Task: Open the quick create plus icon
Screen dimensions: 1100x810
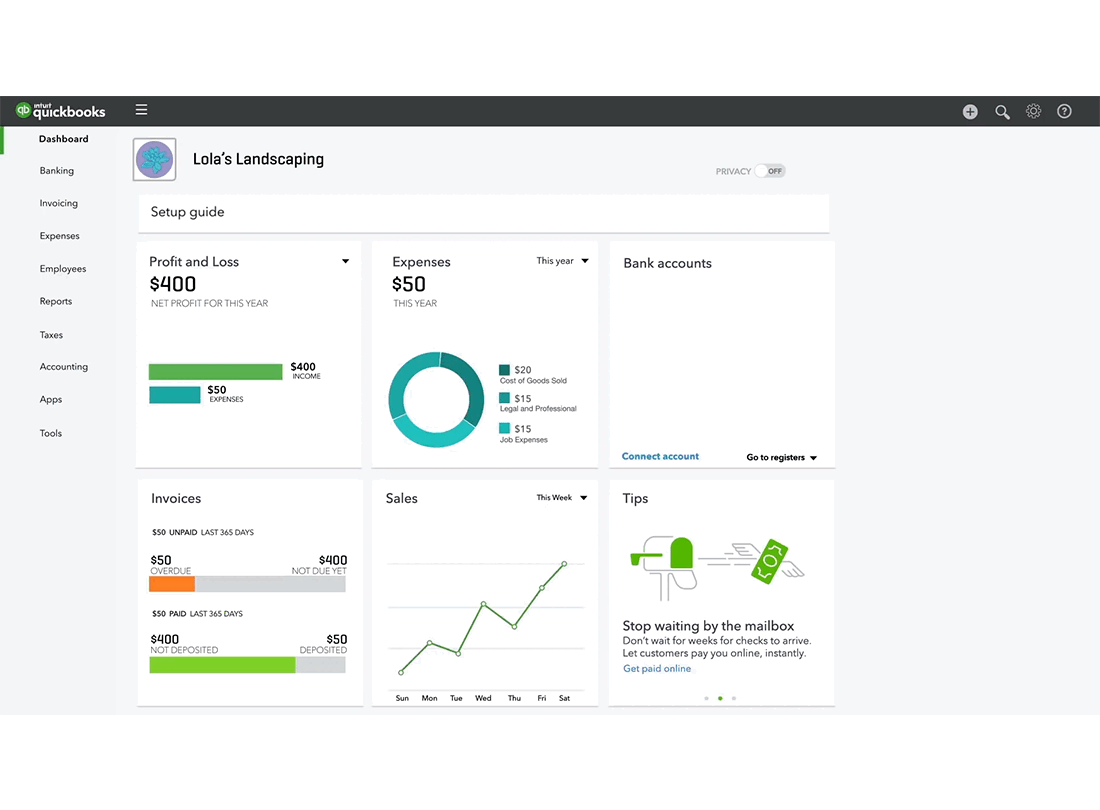Action: click(x=969, y=111)
